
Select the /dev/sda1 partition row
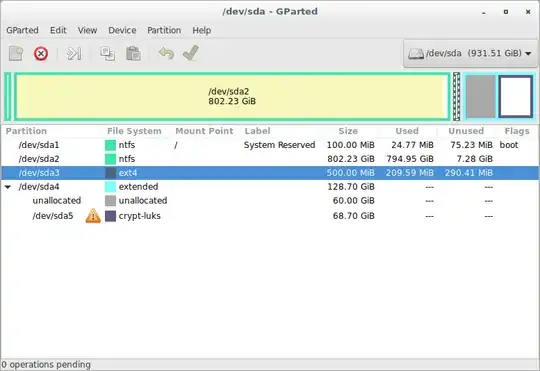(270, 145)
